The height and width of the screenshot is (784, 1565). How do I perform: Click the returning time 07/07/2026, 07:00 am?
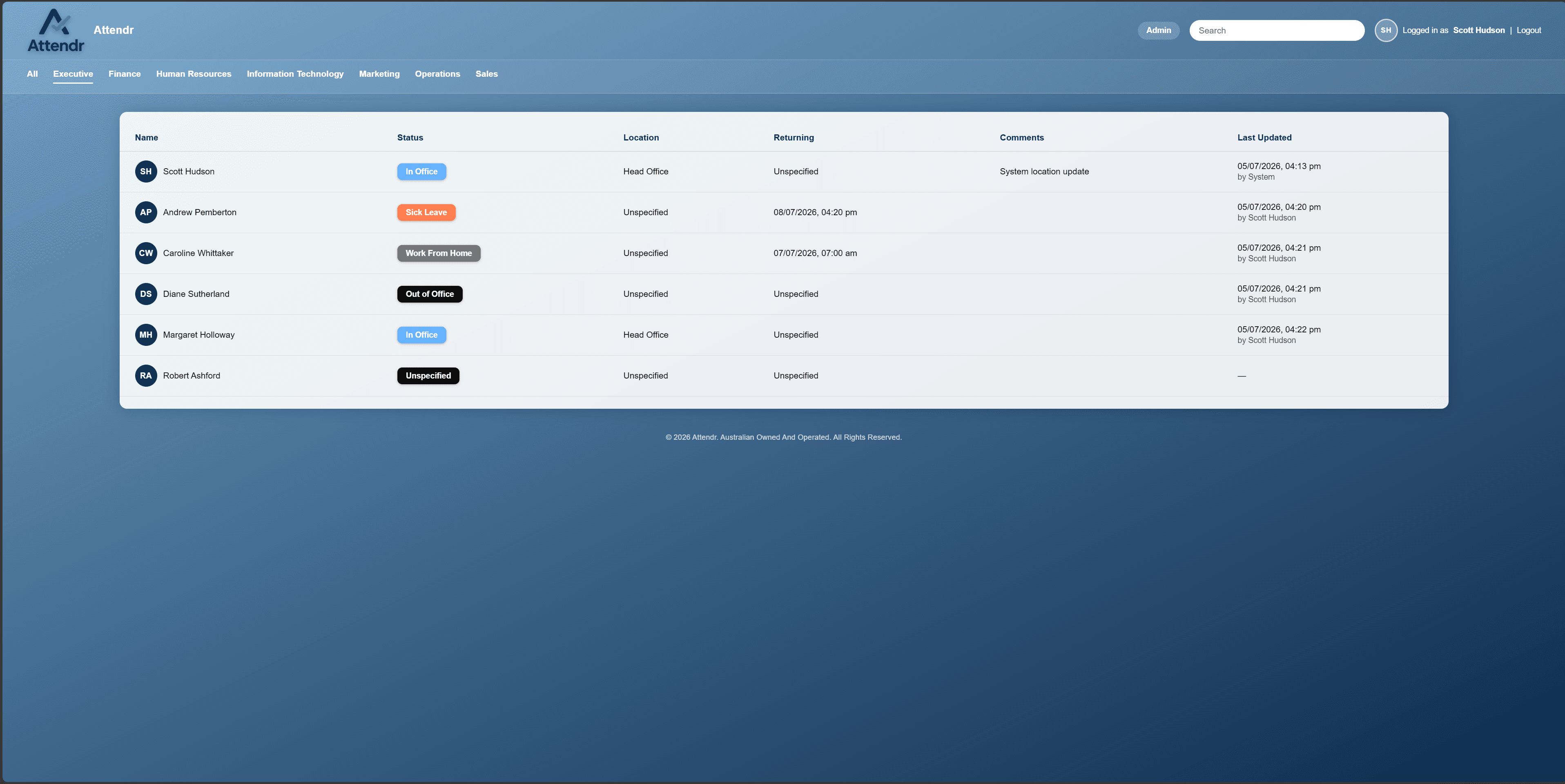point(815,253)
